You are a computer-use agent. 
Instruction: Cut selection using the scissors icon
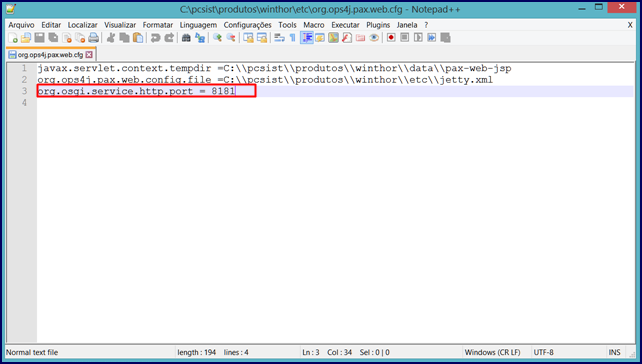click(x=111, y=38)
